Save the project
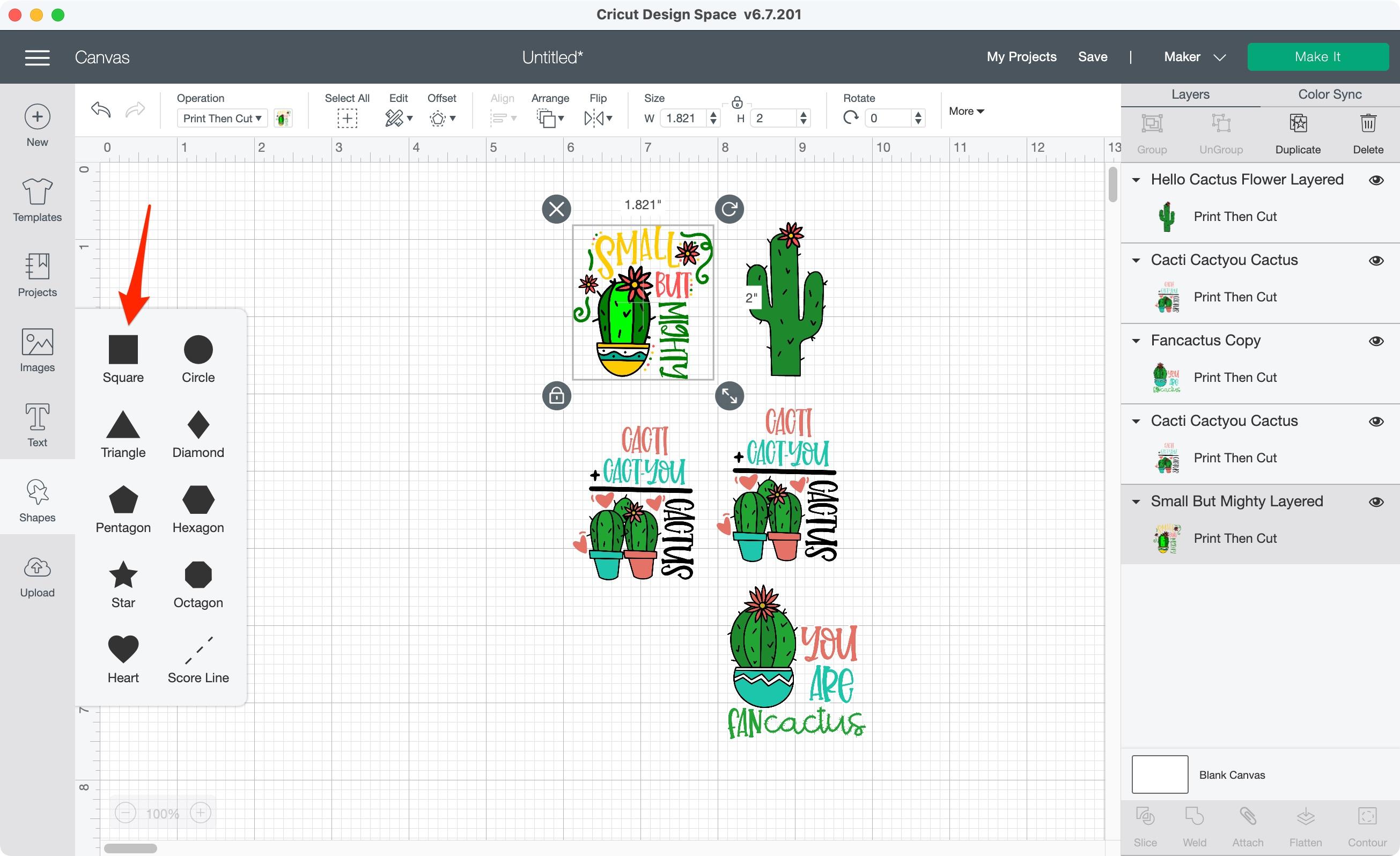1400x856 pixels. [1092, 57]
